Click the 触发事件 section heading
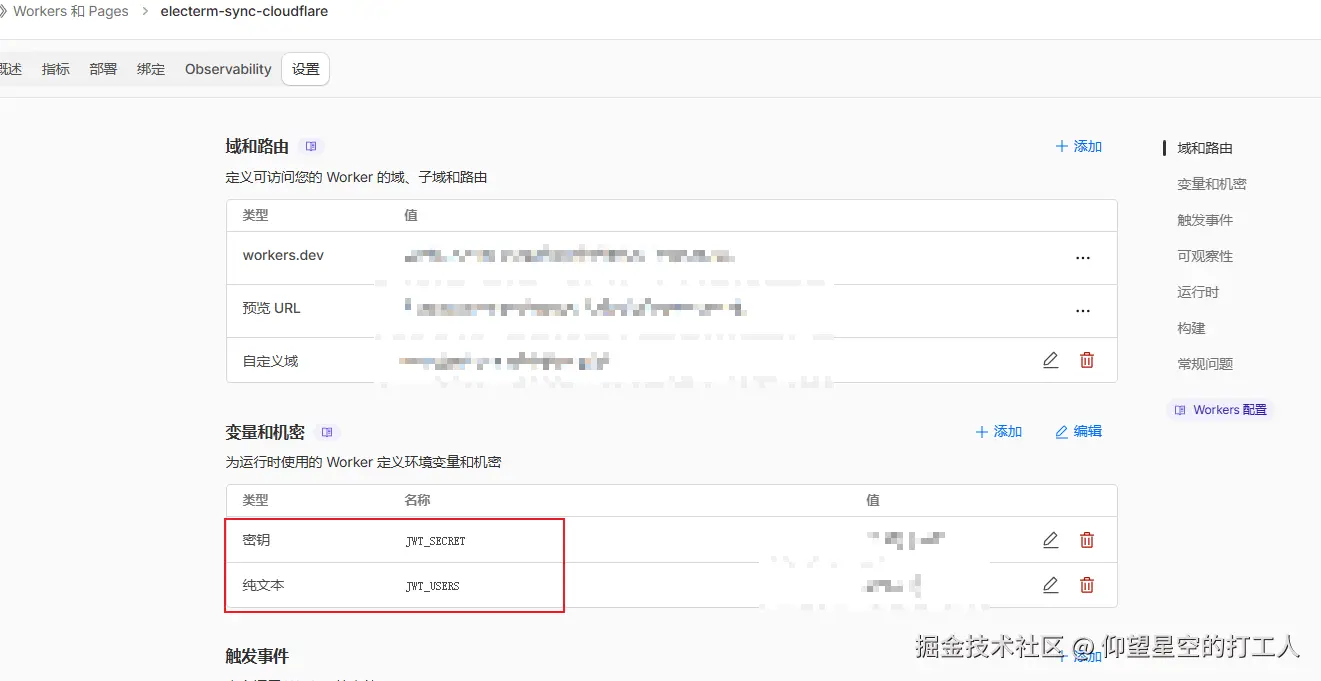 pos(257,656)
